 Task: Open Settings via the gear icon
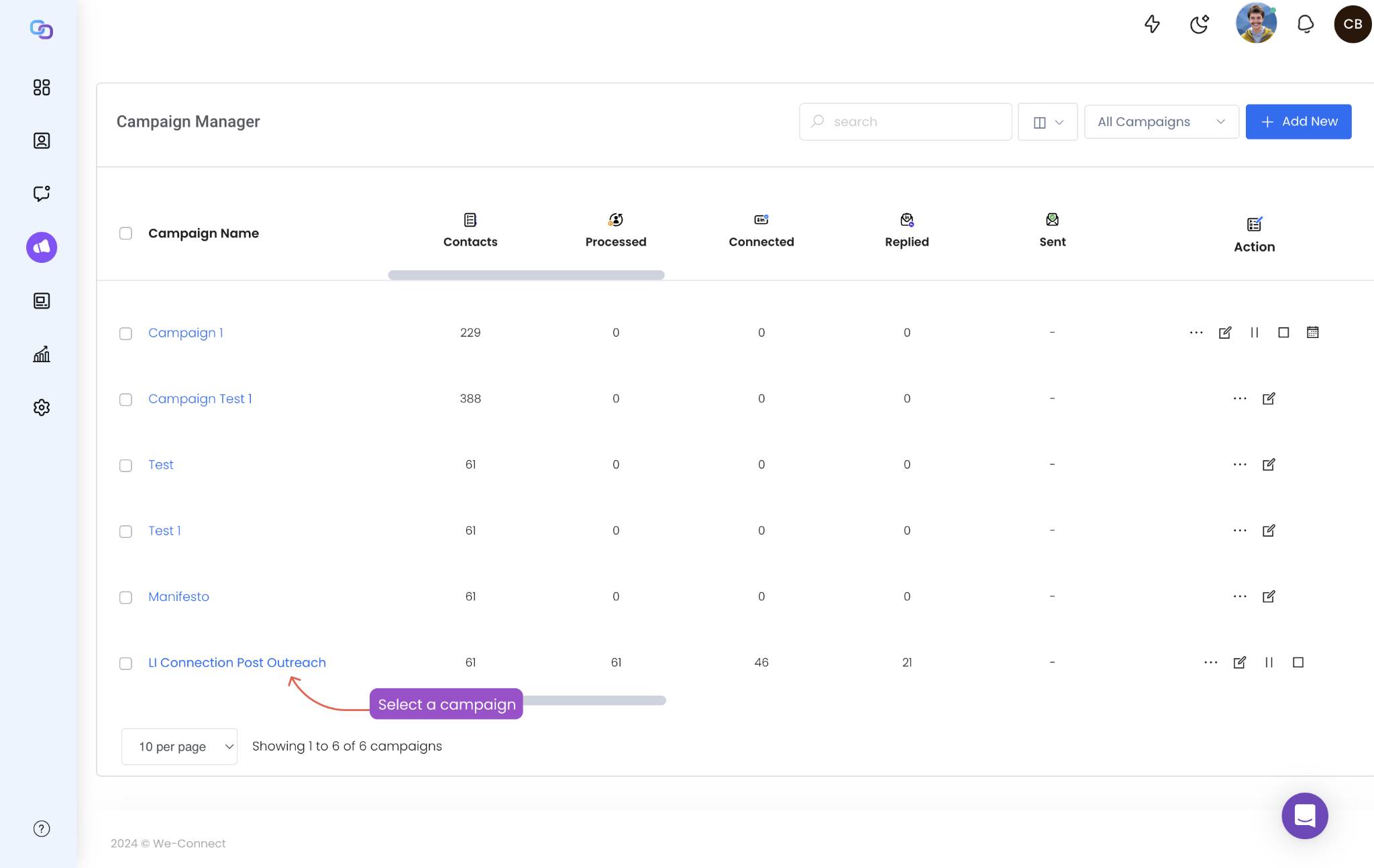point(42,407)
